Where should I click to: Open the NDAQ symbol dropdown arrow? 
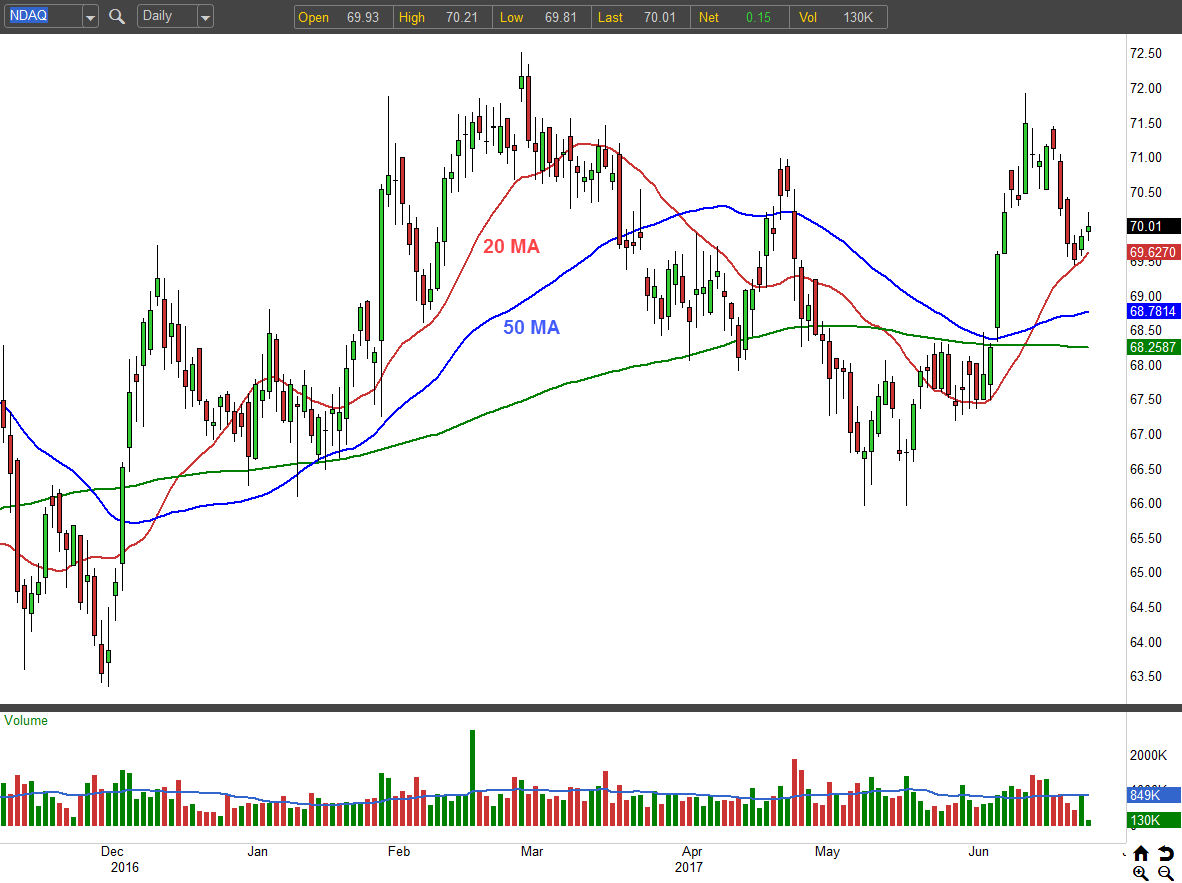point(89,16)
